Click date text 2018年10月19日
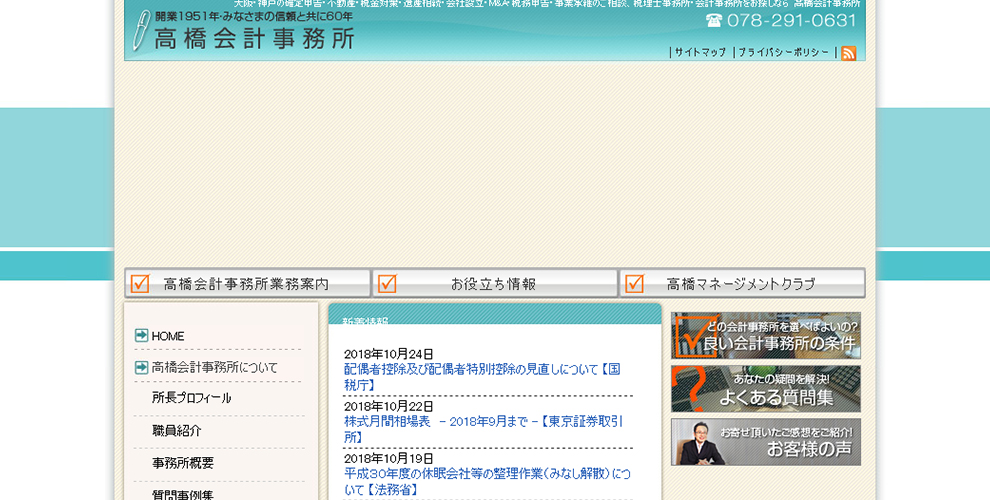The width and height of the screenshot is (990, 500). (x=389, y=459)
